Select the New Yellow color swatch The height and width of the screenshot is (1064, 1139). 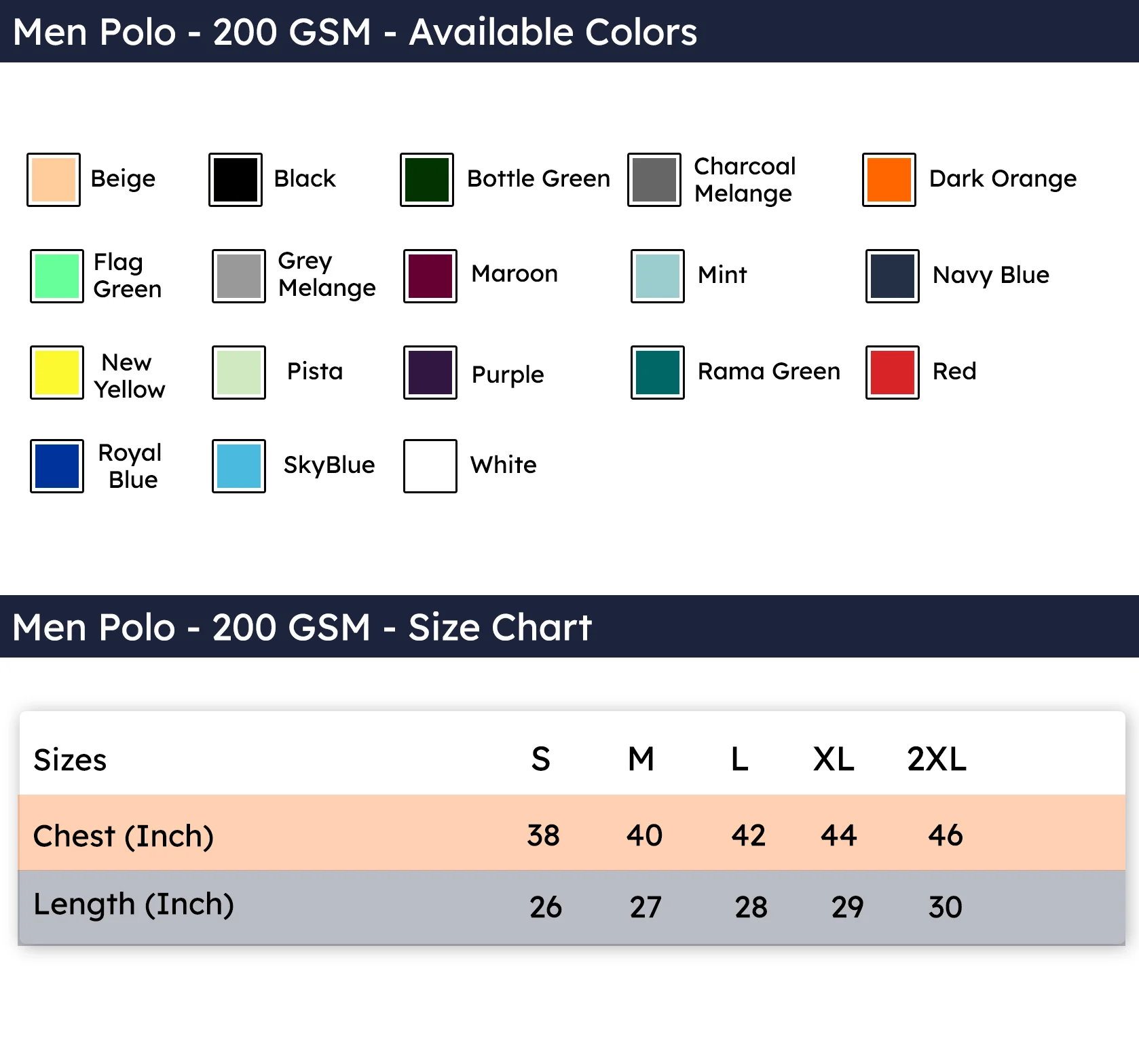pos(57,373)
